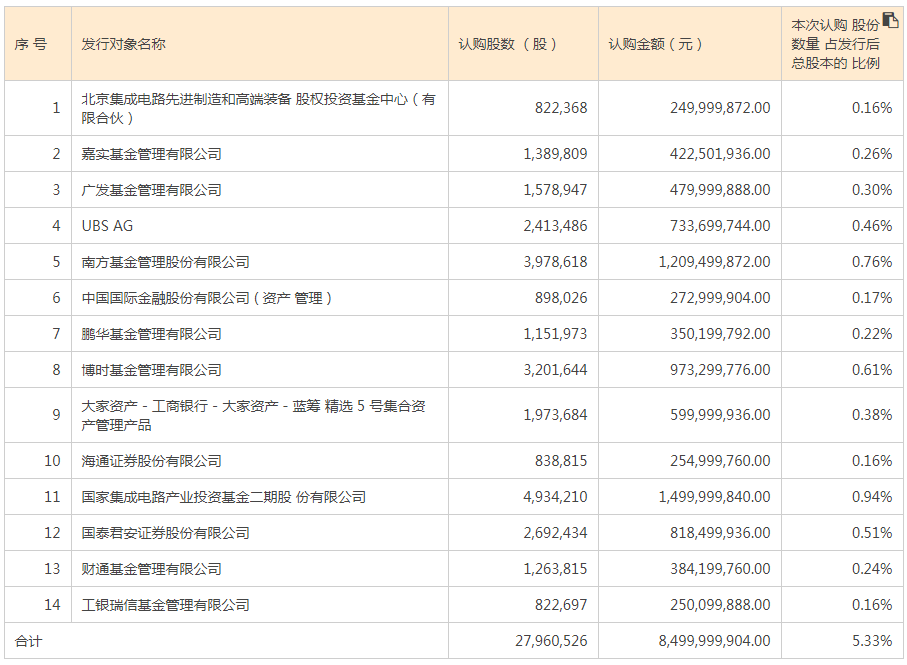Image resolution: width=907 pixels, height=665 pixels.
Task: Click total ratio 5.33%
Action: [872, 641]
